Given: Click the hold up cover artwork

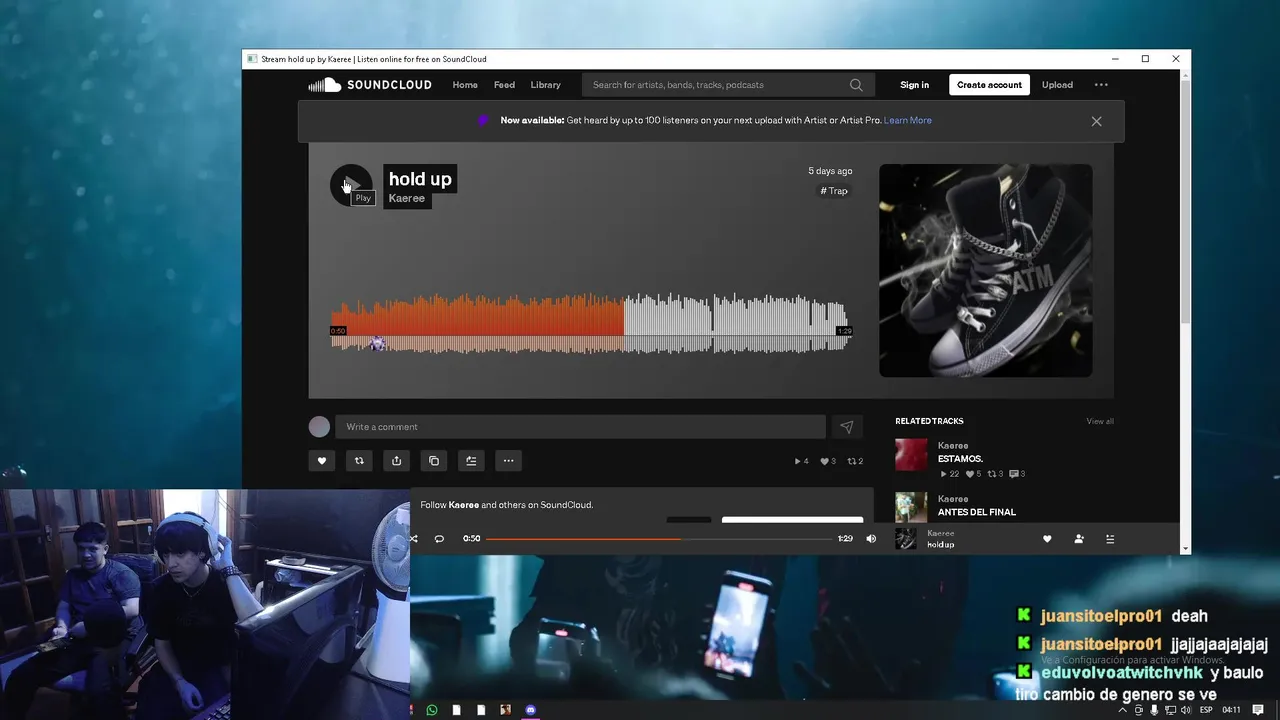Looking at the screenshot, I should tap(985, 270).
